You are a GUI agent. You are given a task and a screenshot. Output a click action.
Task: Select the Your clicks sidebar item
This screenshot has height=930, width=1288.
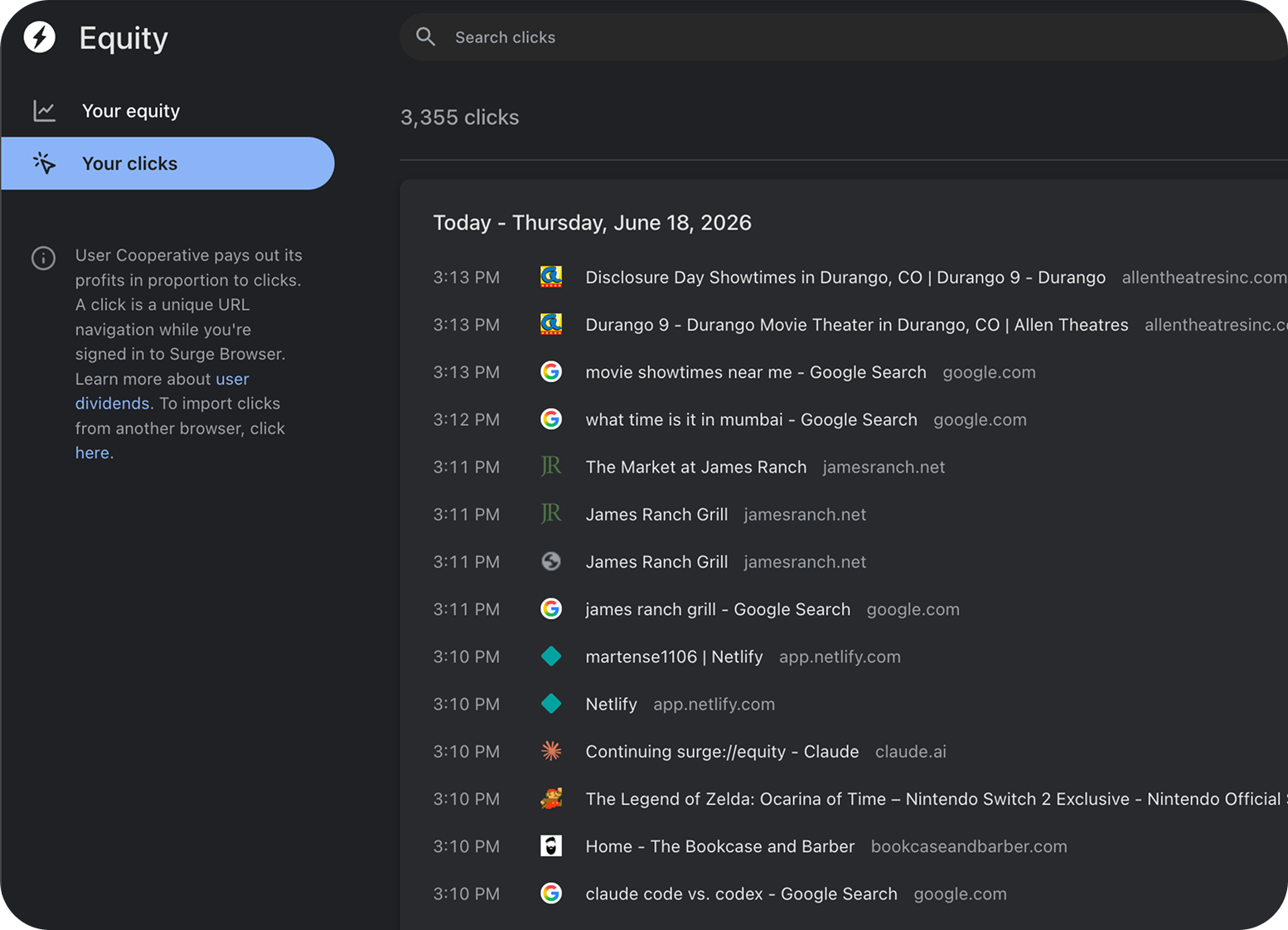tap(168, 163)
